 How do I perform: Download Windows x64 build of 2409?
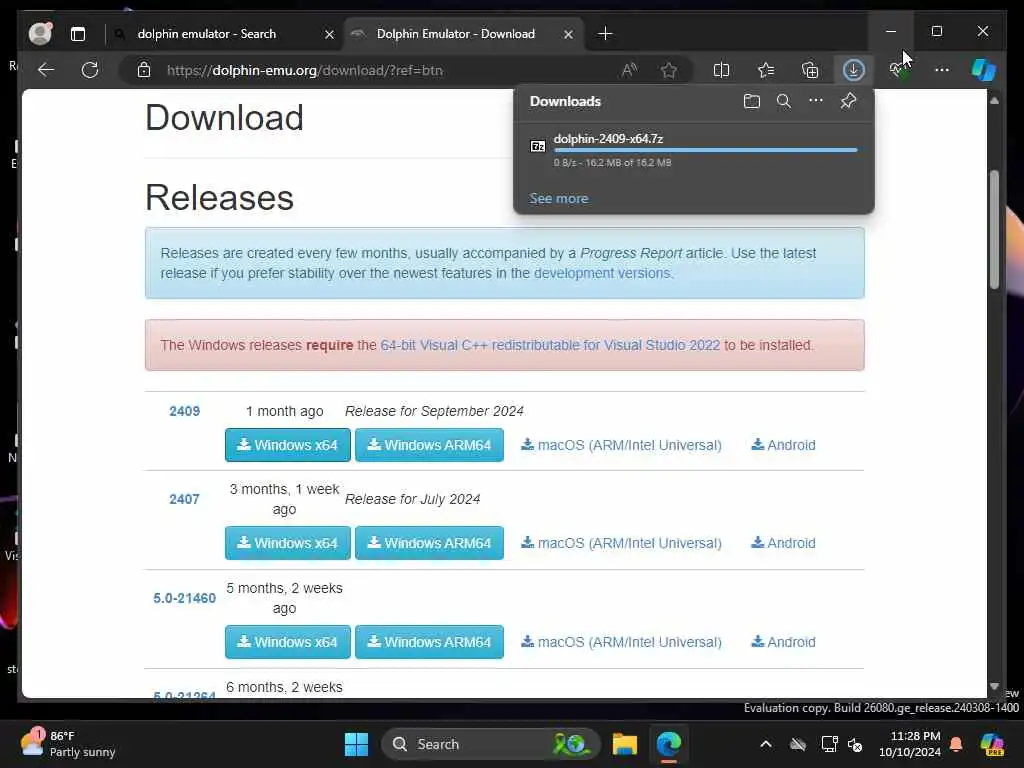[x=287, y=445]
